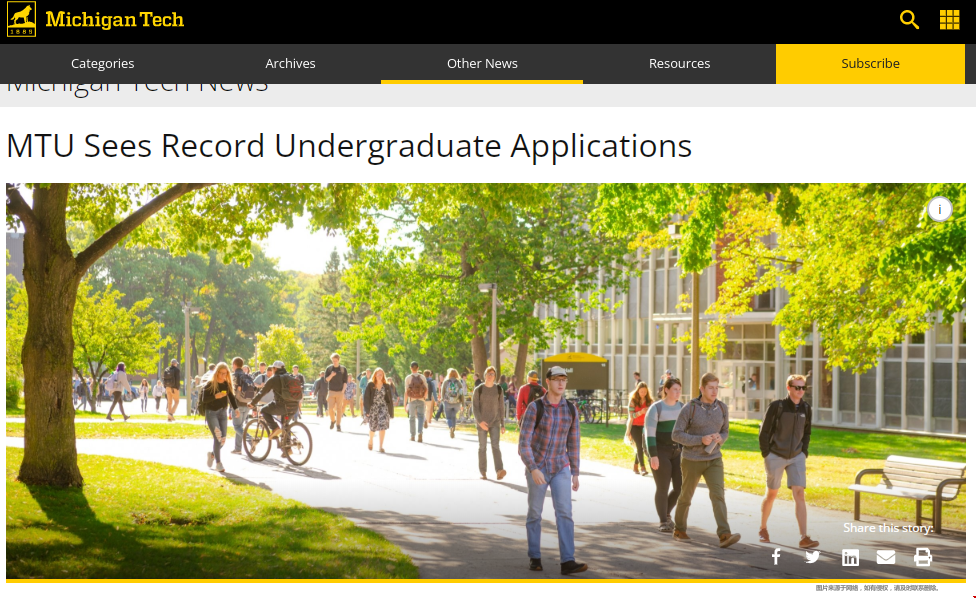Share this story on Facebook
This screenshot has height=598, width=976.
(776, 557)
